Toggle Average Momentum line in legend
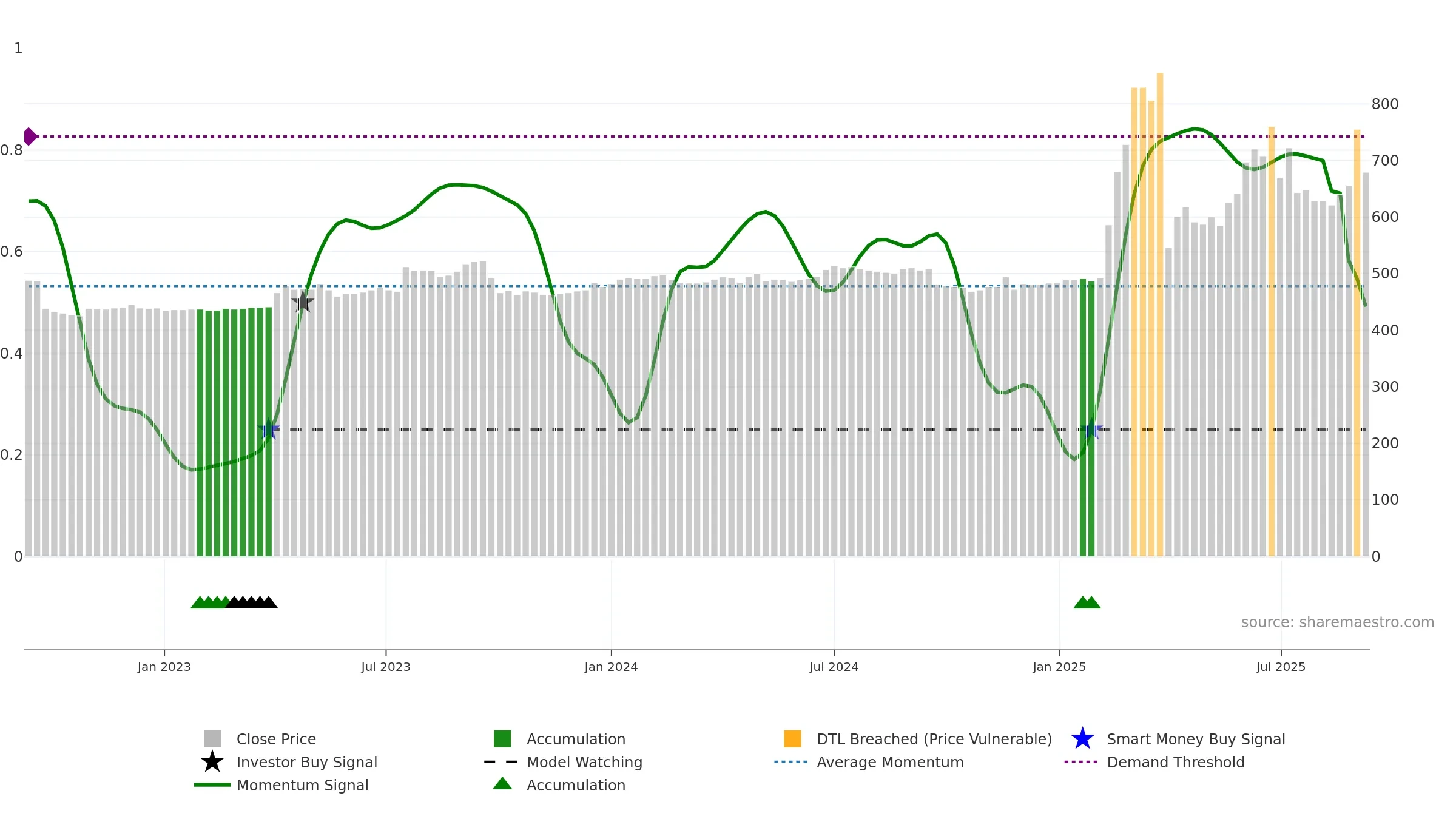Image resolution: width=1456 pixels, height=819 pixels. click(890, 762)
